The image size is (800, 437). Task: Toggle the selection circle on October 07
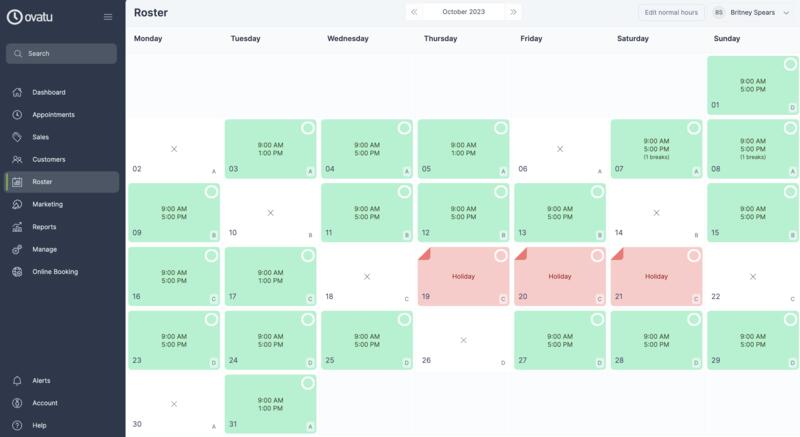pyautogui.click(x=694, y=128)
